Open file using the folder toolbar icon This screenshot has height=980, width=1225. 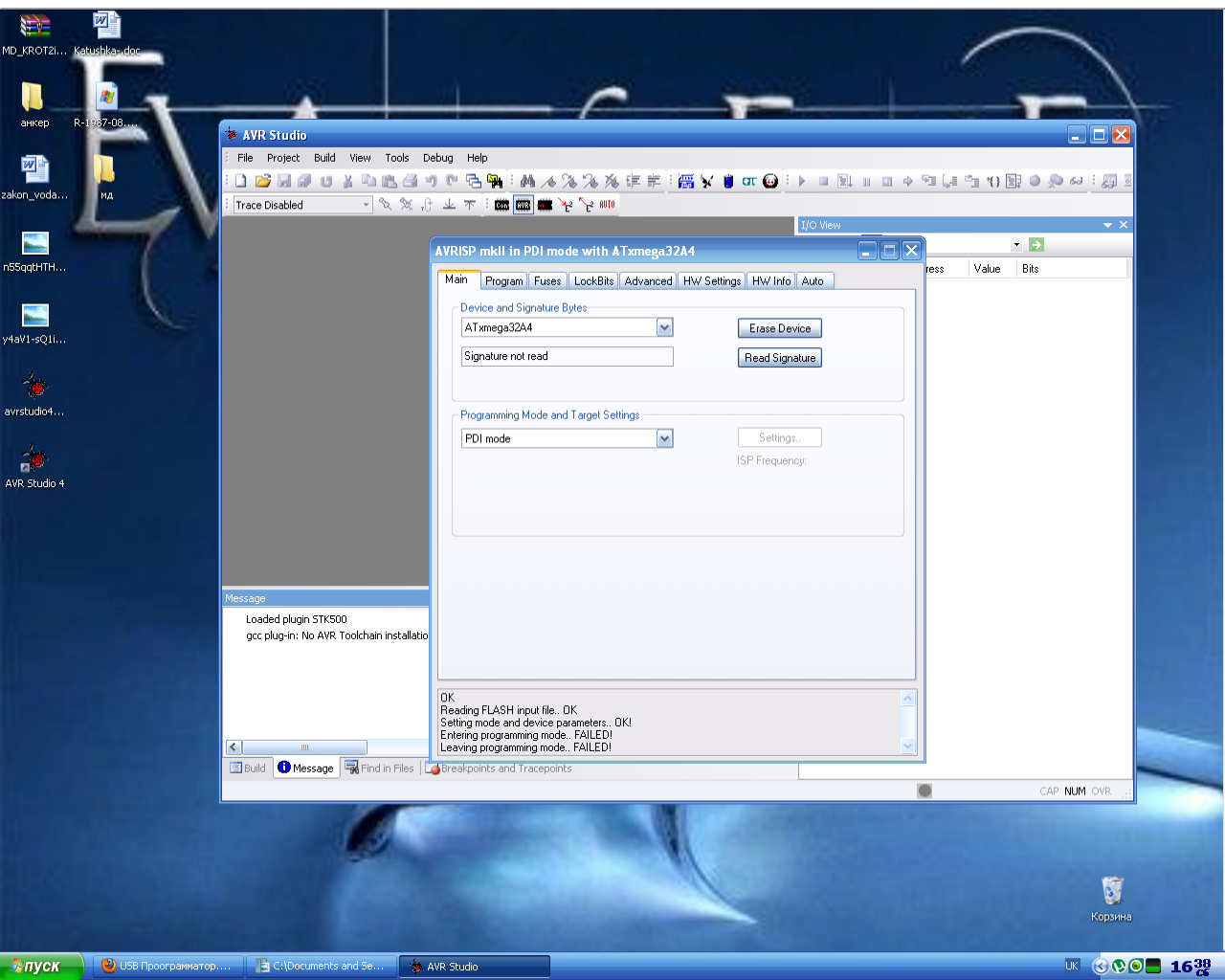[263, 181]
